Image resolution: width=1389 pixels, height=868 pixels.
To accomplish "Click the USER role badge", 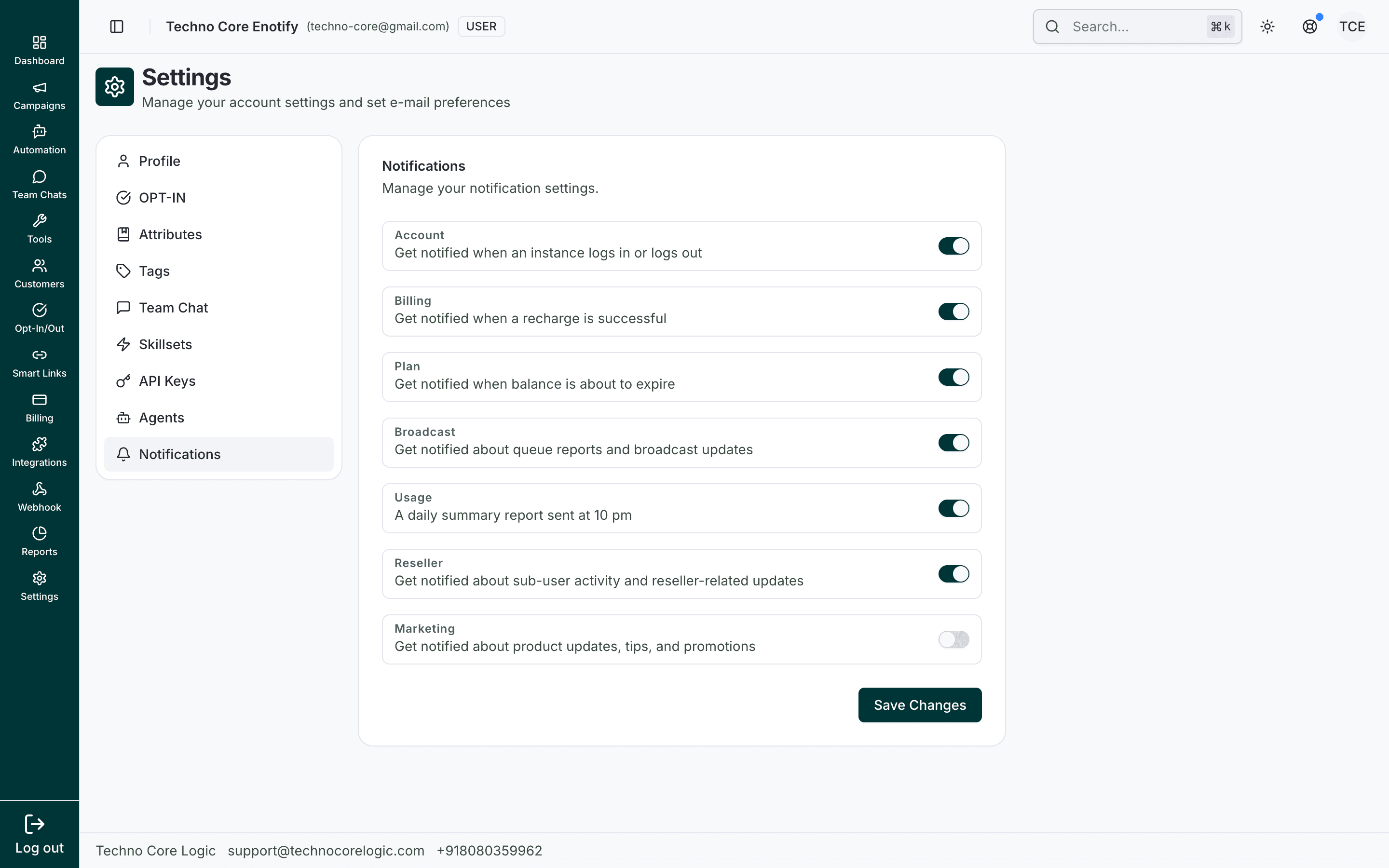I will point(481,27).
